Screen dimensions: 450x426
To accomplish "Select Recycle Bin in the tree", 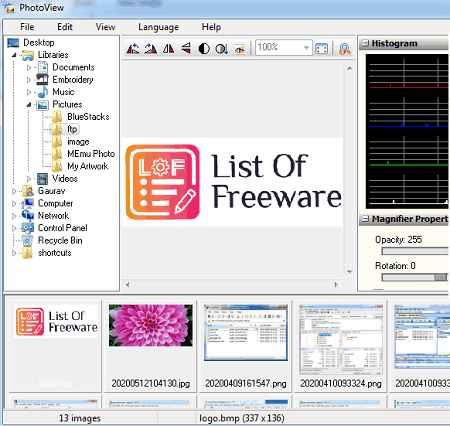I will tap(60, 241).
